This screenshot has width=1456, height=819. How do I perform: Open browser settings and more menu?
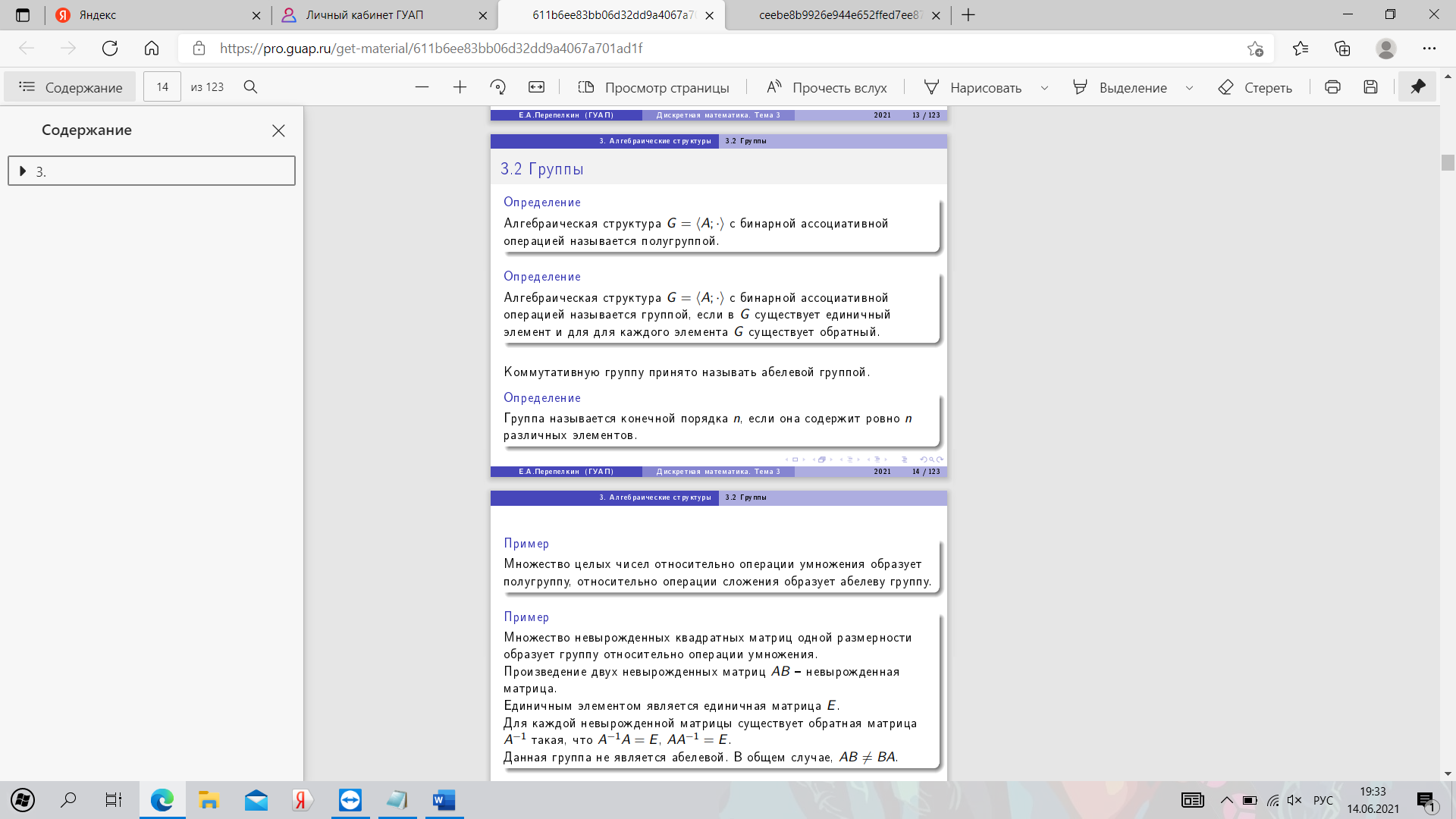1429,49
